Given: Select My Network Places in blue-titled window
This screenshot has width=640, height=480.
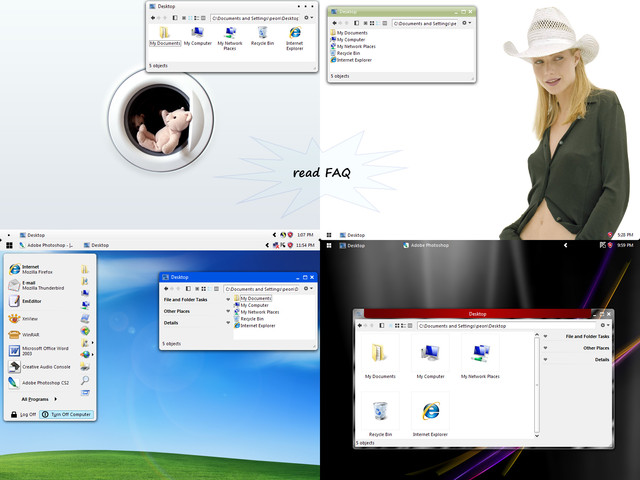Looking at the screenshot, I should [x=257, y=312].
